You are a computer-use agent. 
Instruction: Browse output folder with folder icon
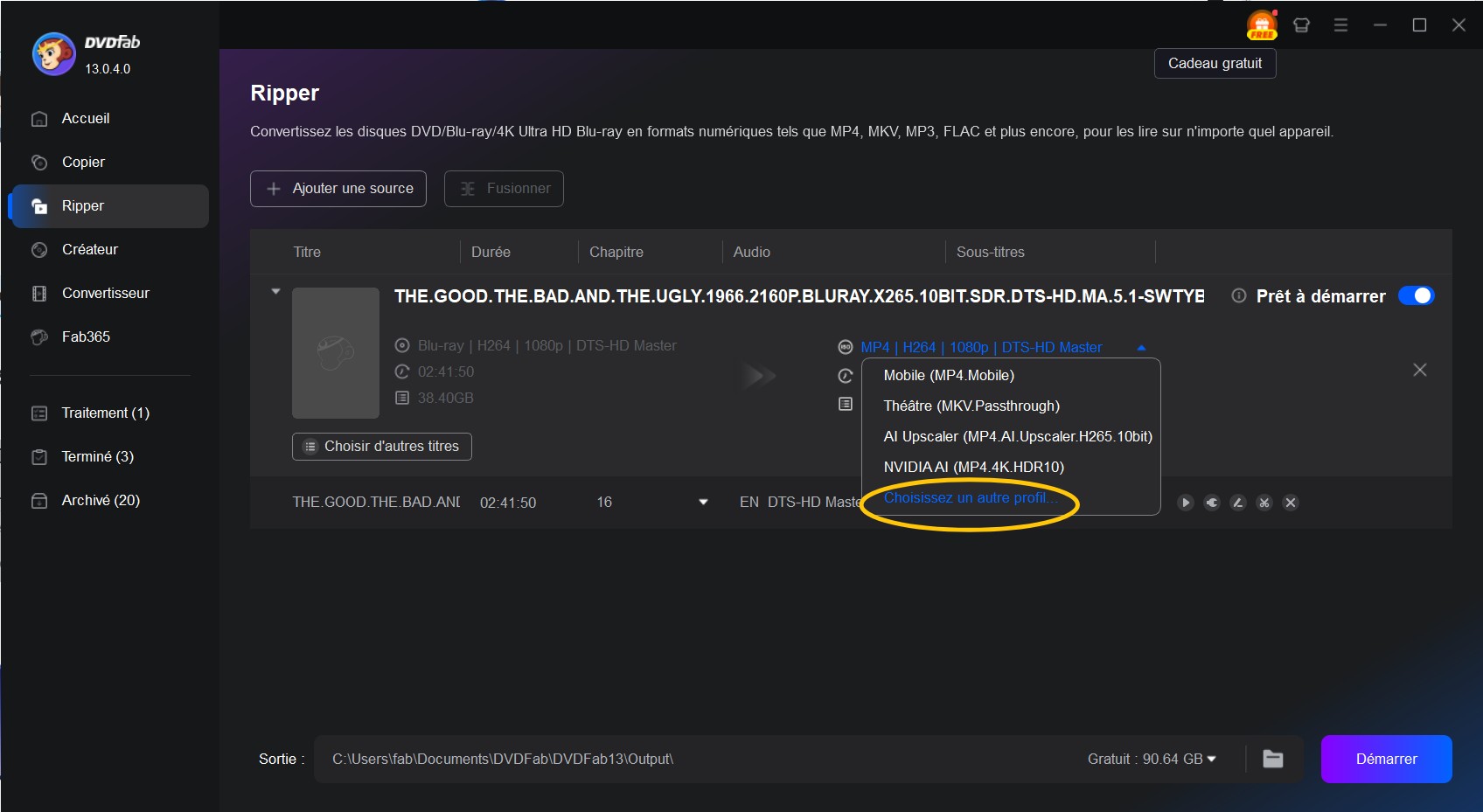1273,759
